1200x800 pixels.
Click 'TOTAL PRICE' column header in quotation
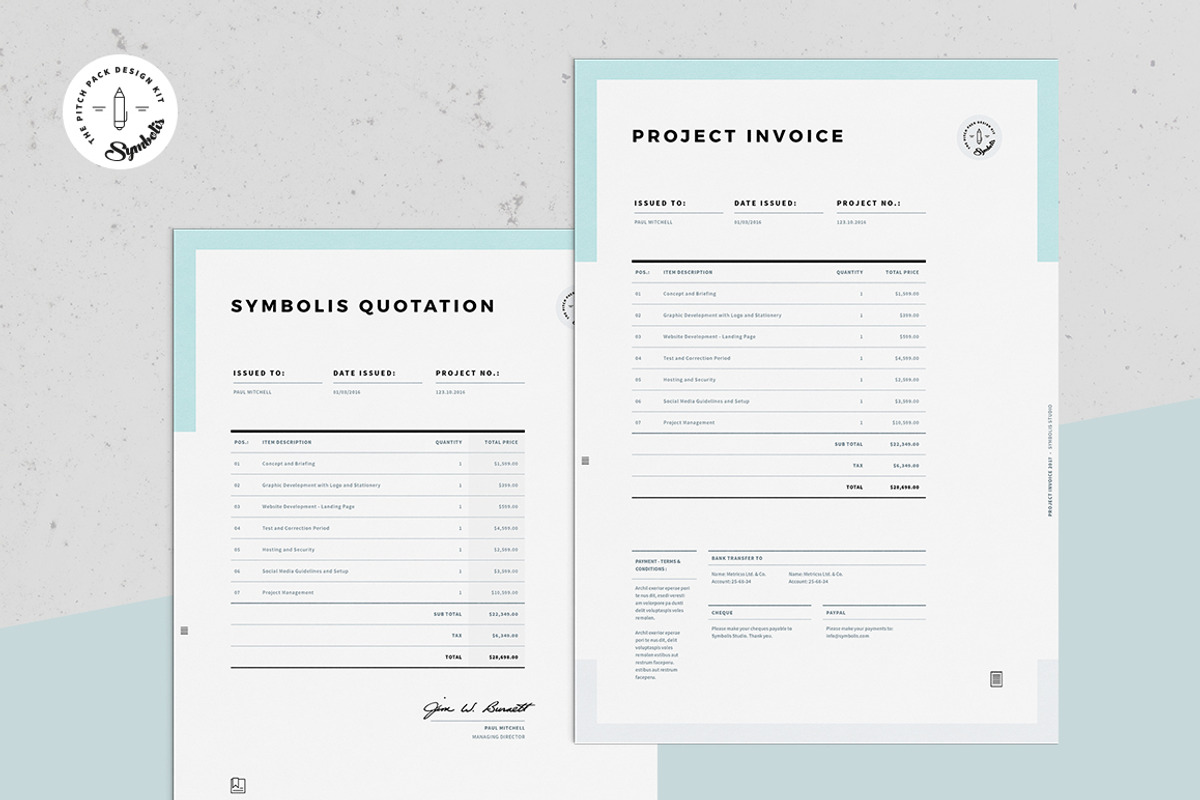501,442
